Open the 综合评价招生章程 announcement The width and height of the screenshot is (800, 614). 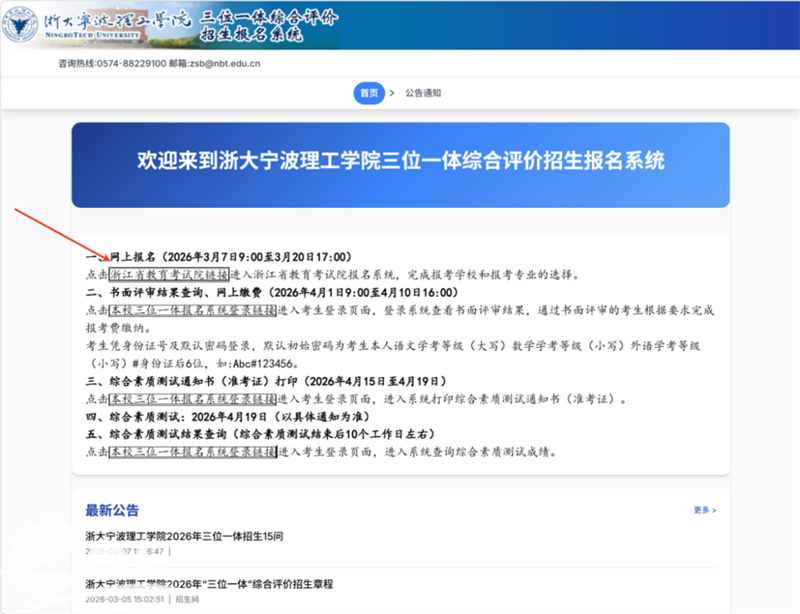point(209,584)
